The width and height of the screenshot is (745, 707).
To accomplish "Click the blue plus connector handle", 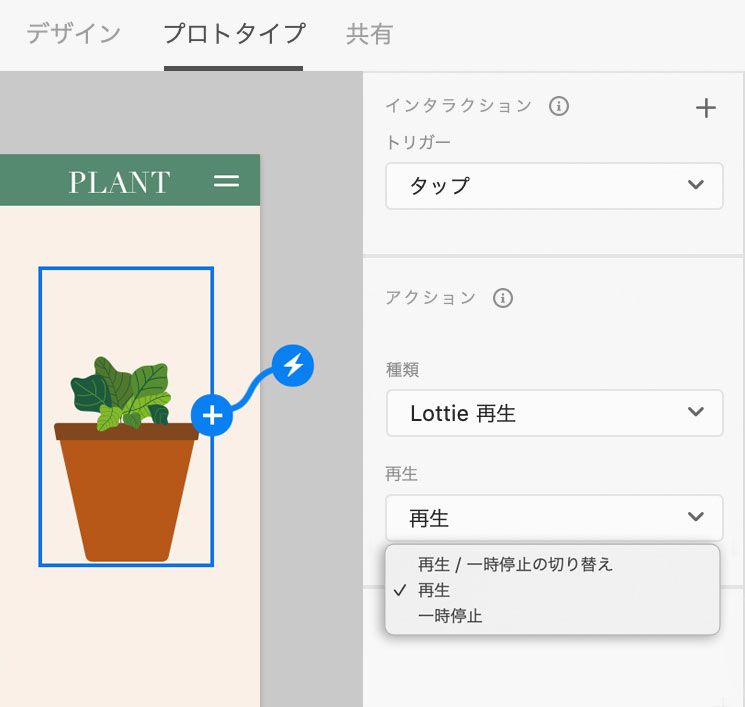I will pos(212,415).
